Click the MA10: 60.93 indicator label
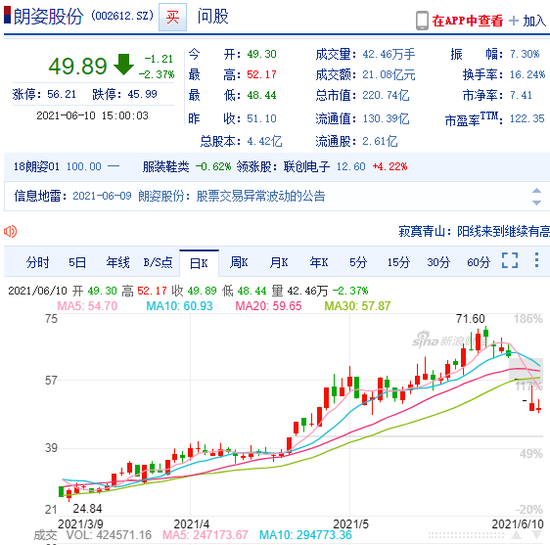 pyautogui.click(x=179, y=306)
